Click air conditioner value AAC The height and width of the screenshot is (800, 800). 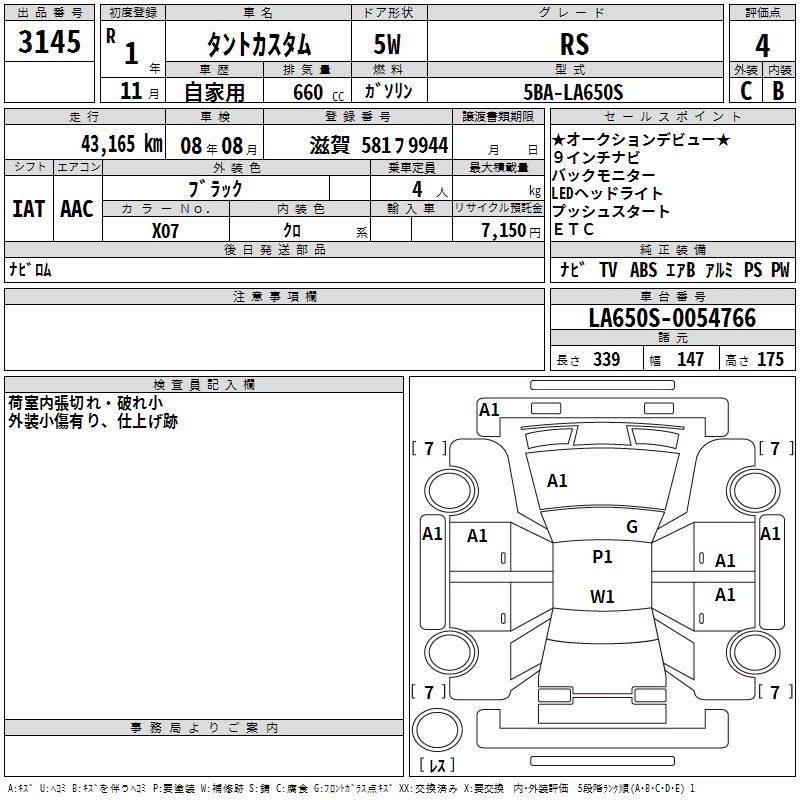(77, 209)
